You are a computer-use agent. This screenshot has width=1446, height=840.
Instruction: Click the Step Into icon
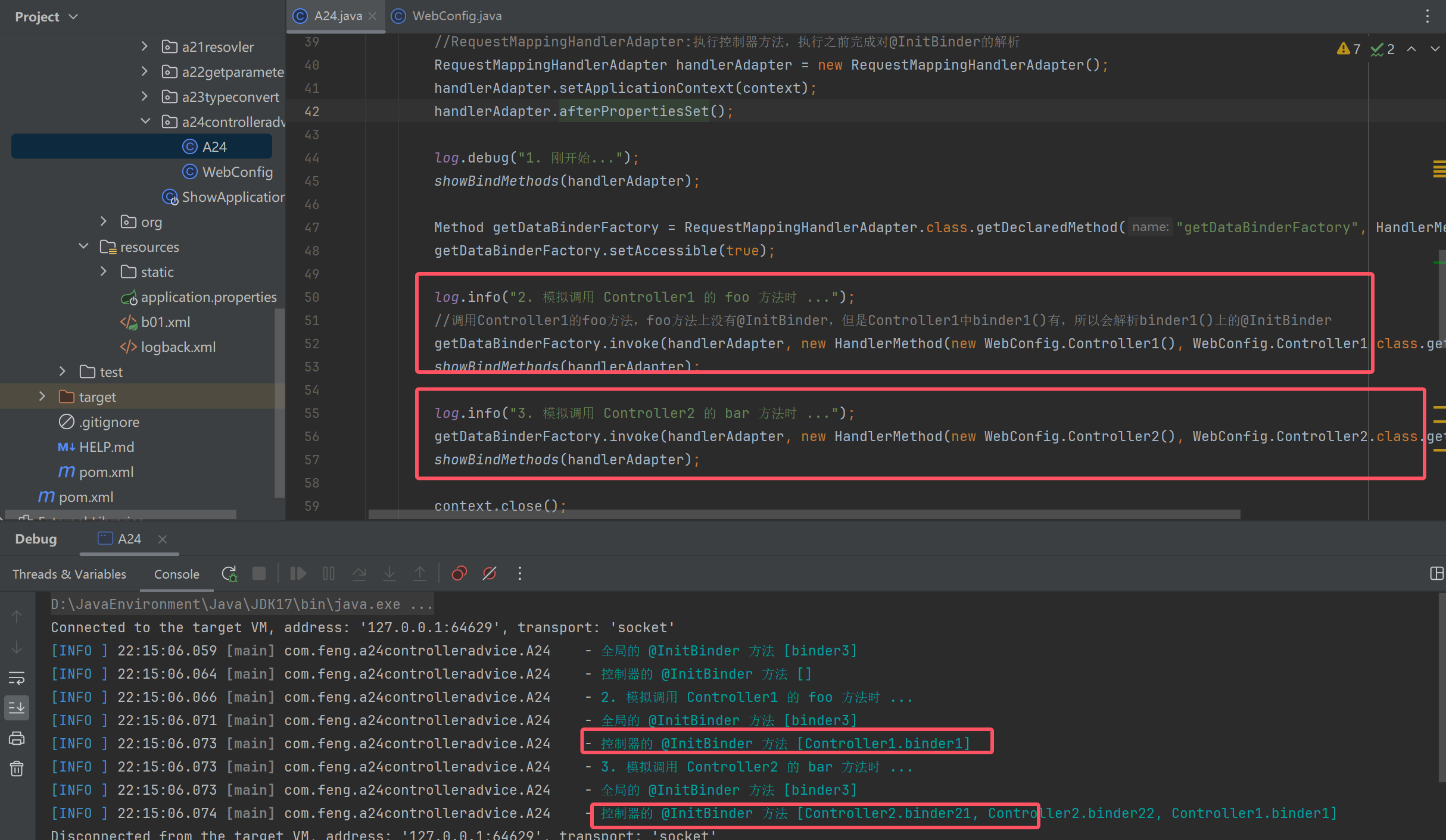coord(389,573)
